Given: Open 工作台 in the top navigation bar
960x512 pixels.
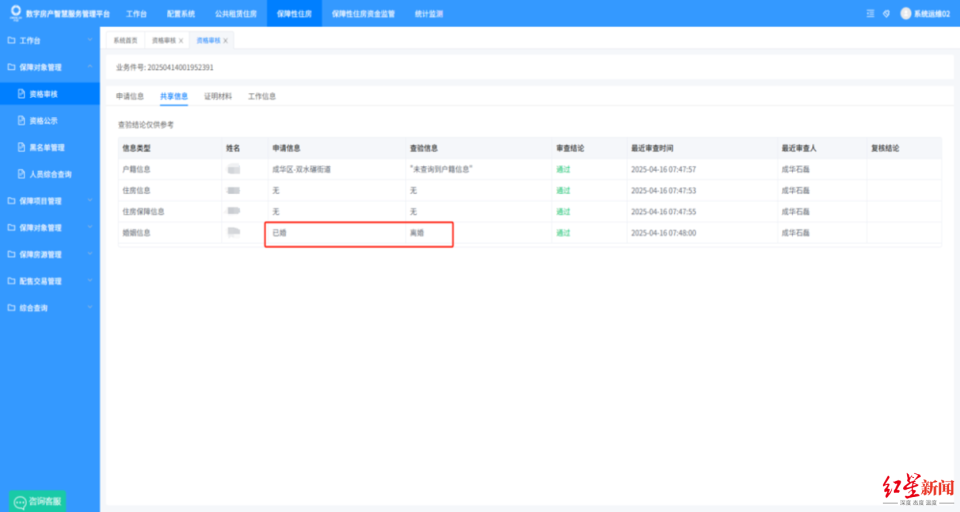Looking at the screenshot, I should 136,13.
